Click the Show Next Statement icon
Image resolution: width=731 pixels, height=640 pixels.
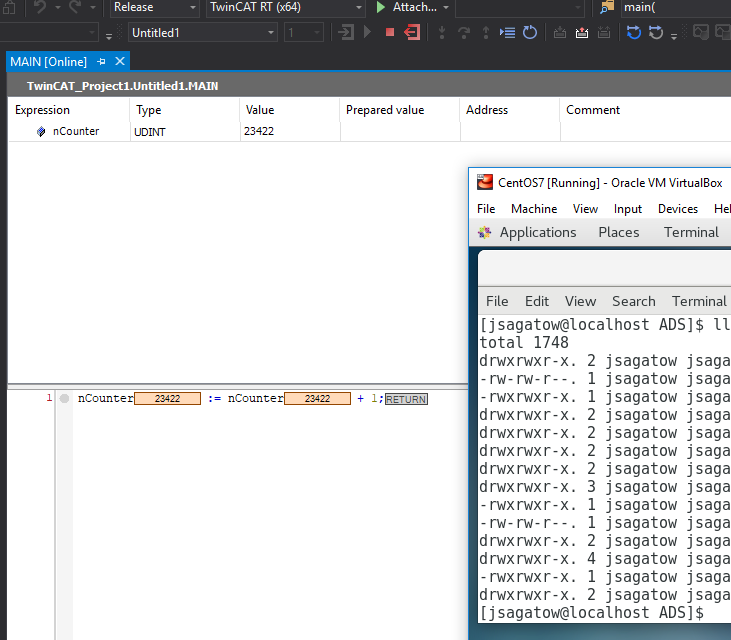(x=507, y=33)
